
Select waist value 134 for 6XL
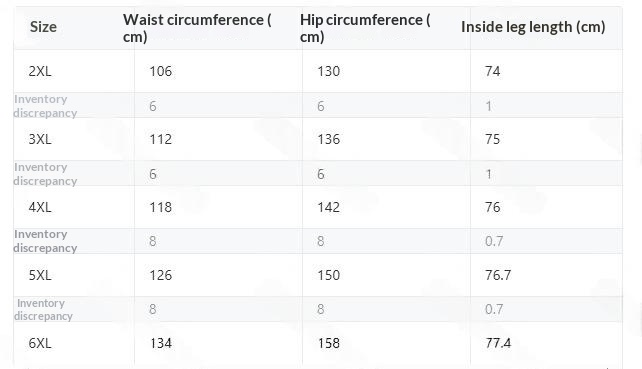(160, 343)
